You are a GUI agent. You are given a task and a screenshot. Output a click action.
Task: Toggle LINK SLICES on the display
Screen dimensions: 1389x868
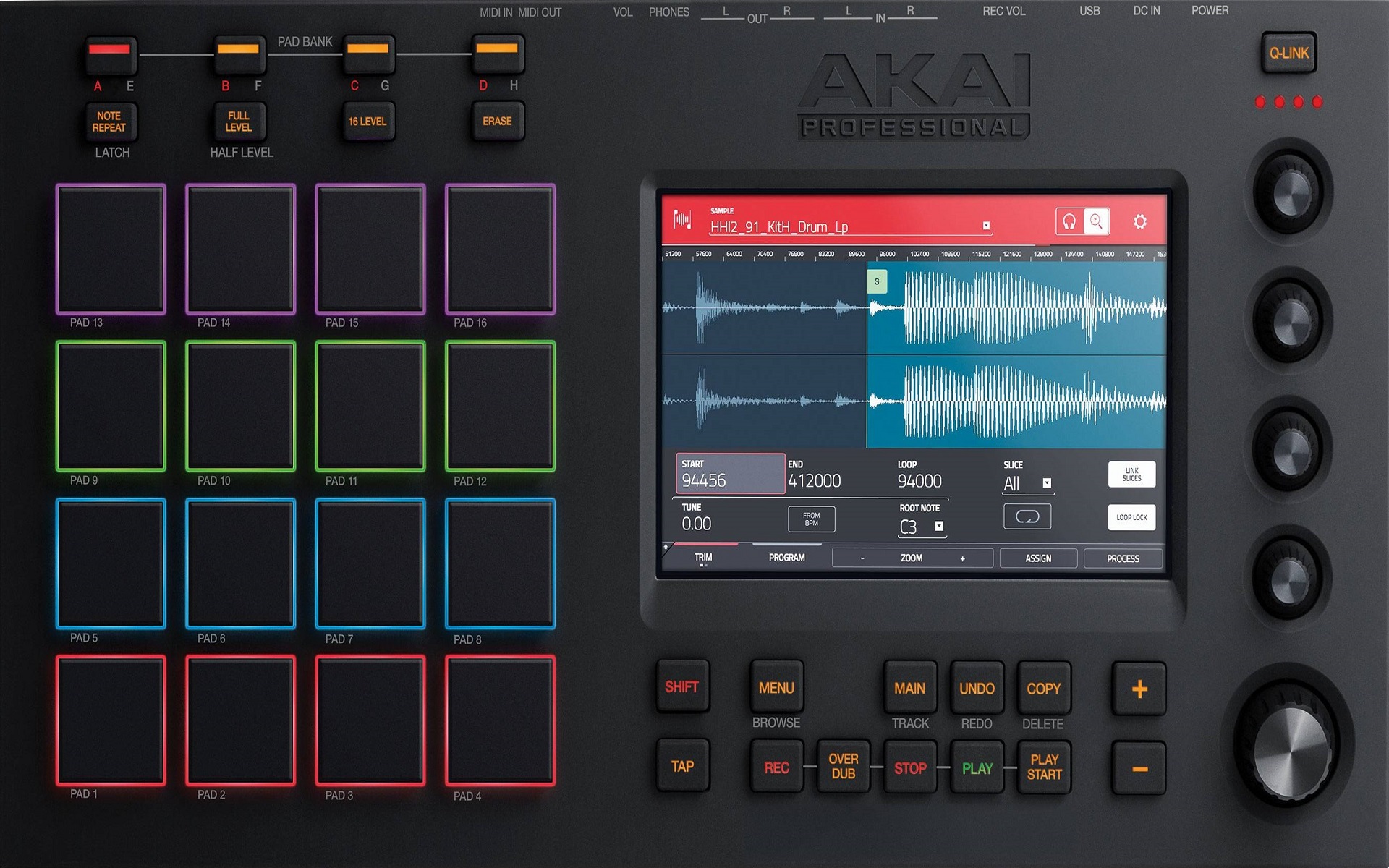1131,475
